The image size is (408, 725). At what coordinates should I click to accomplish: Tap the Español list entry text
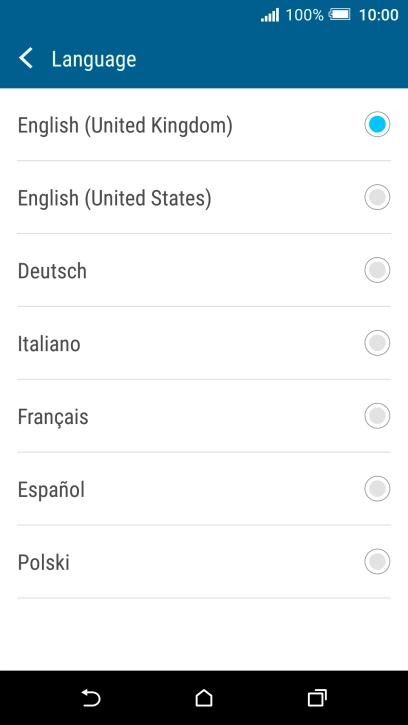coord(51,490)
